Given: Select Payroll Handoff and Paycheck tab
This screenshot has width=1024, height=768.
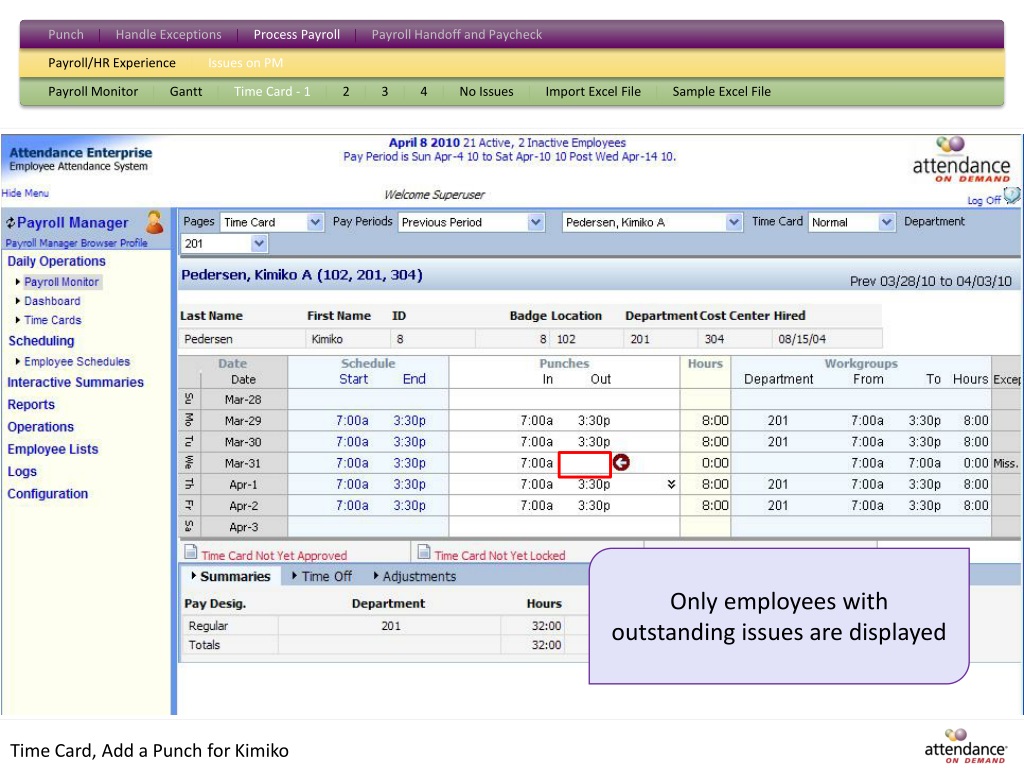Looking at the screenshot, I should tap(456, 35).
